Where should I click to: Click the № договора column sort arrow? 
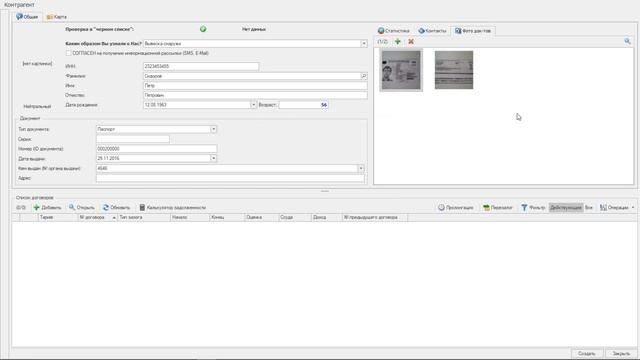[114, 218]
